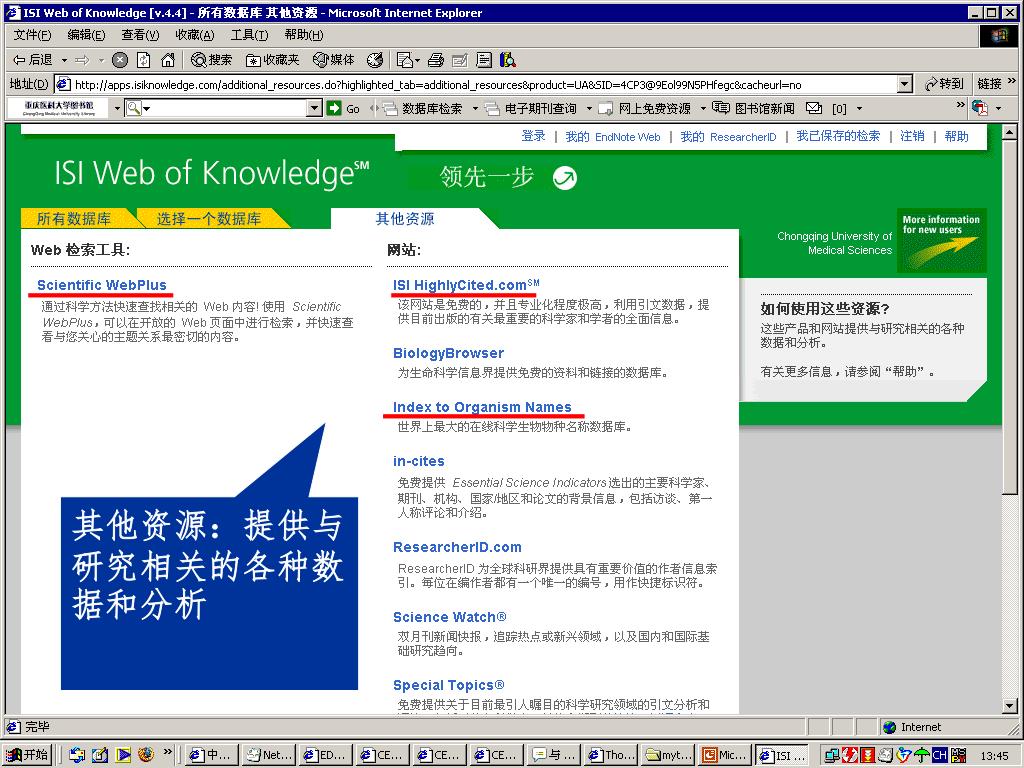Open the 收藏夹 favorites button
Viewport: 1024px width, 768px height.
[x=272, y=61]
